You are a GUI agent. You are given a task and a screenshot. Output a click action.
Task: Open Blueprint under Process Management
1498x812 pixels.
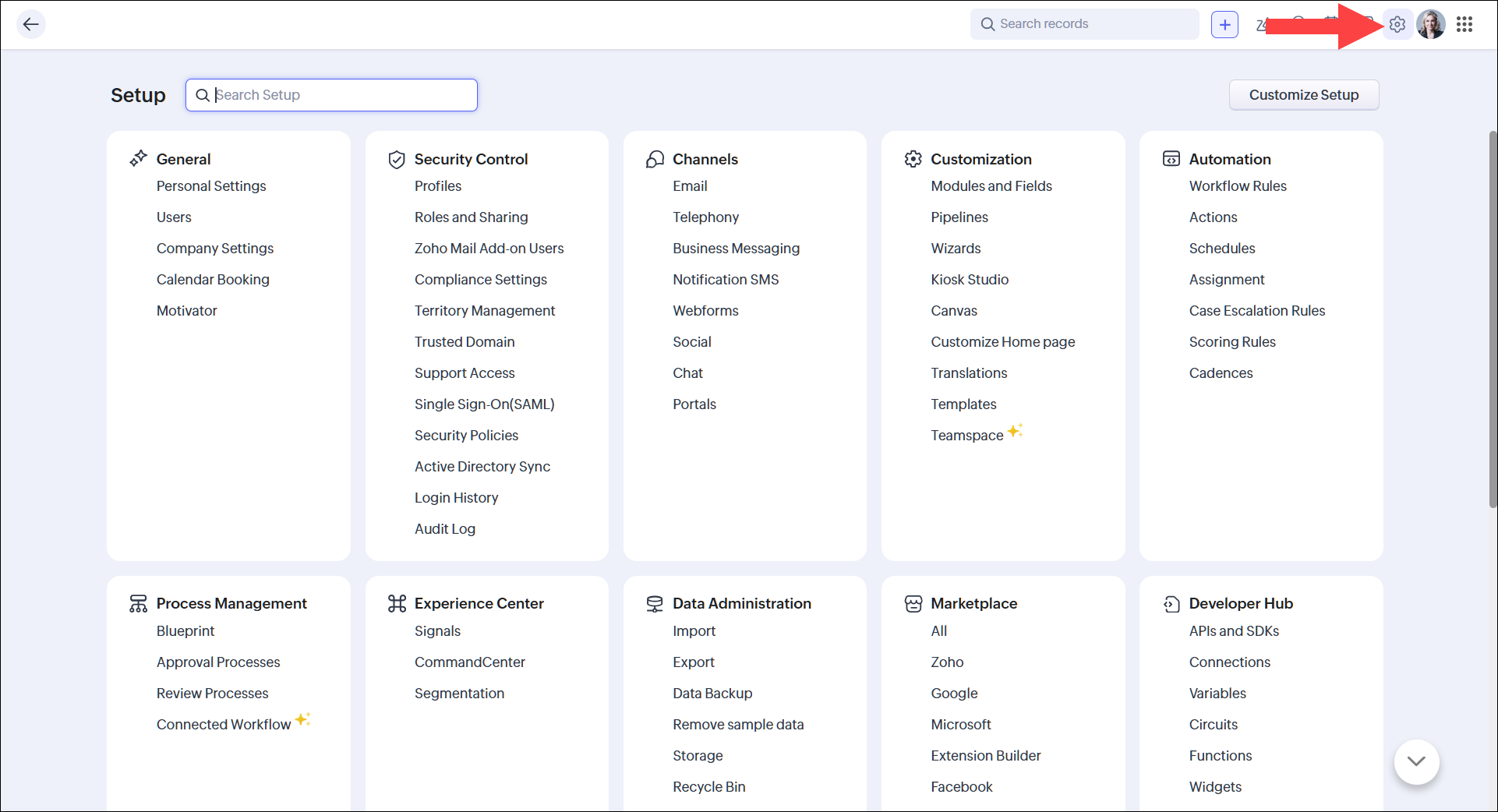pyautogui.click(x=185, y=631)
